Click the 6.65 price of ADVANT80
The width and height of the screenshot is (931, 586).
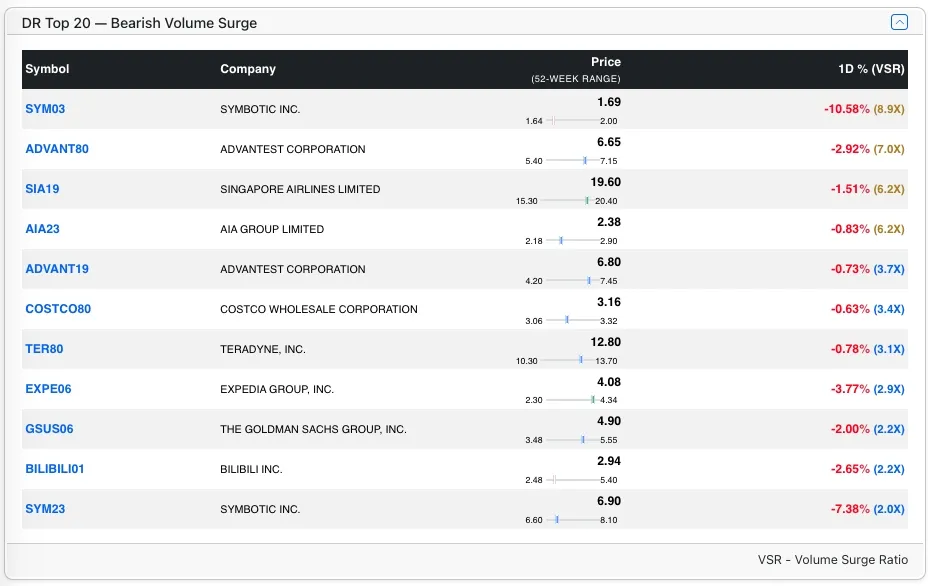609,142
